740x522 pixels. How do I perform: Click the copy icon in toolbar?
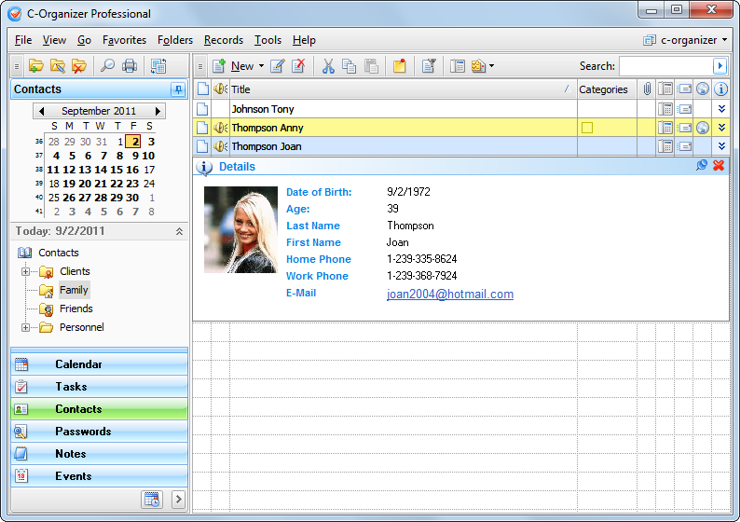click(x=349, y=66)
